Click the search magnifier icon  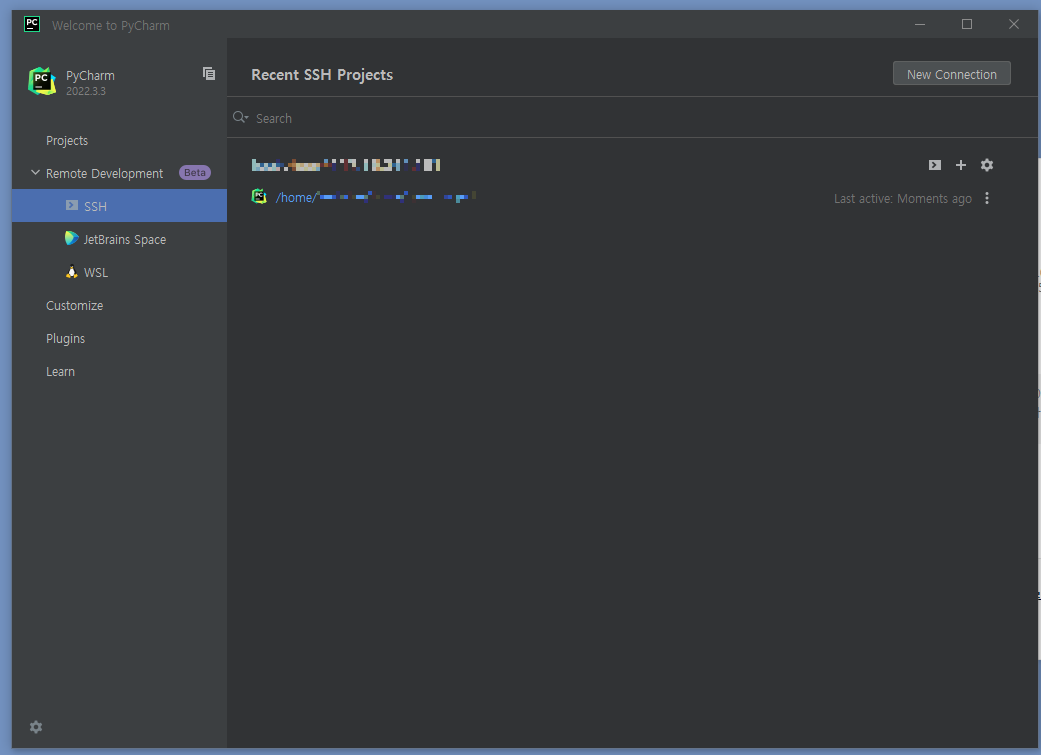(x=240, y=118)
